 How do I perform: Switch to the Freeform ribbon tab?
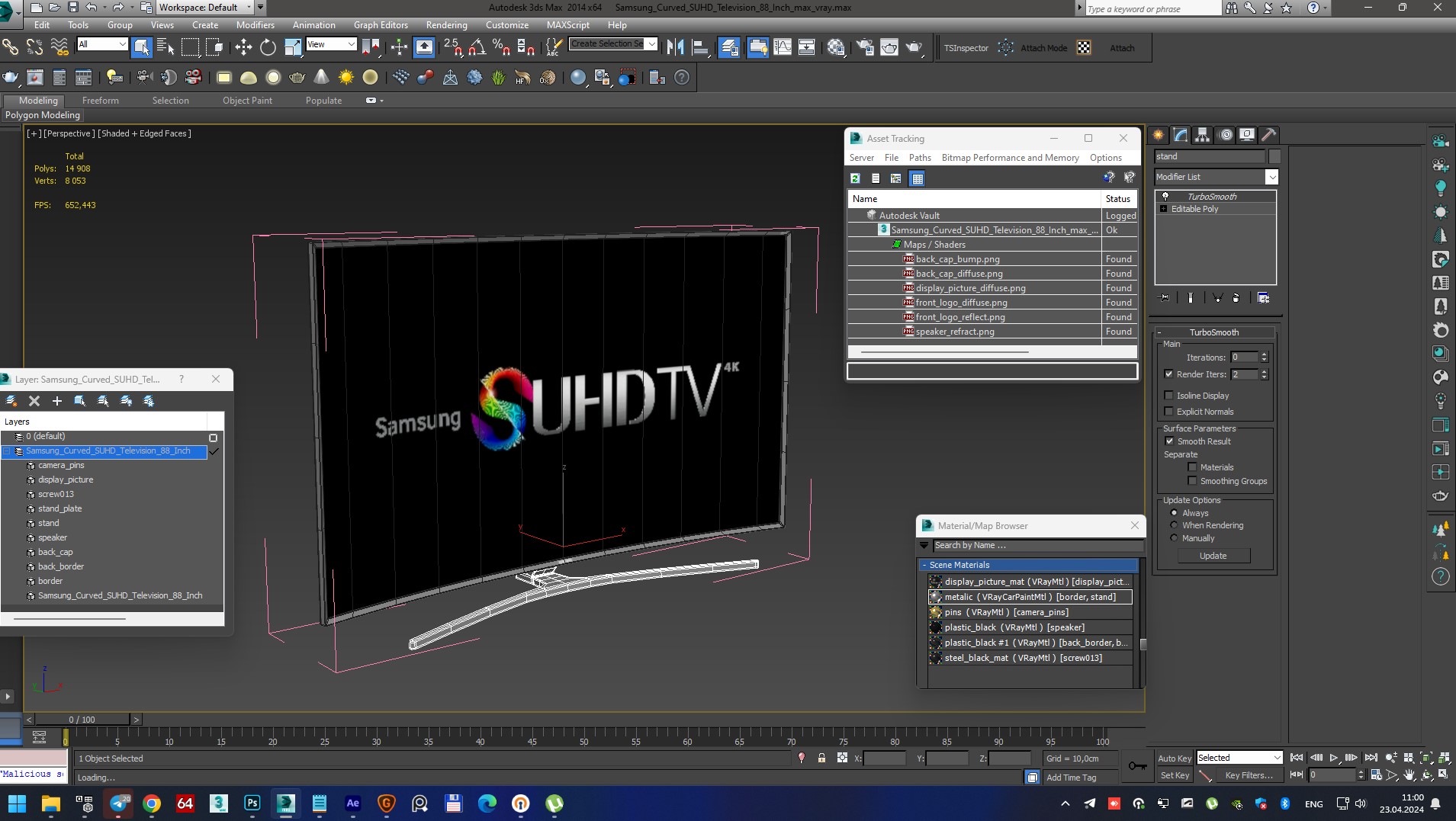pyautogui.click(x=100, y=101)
